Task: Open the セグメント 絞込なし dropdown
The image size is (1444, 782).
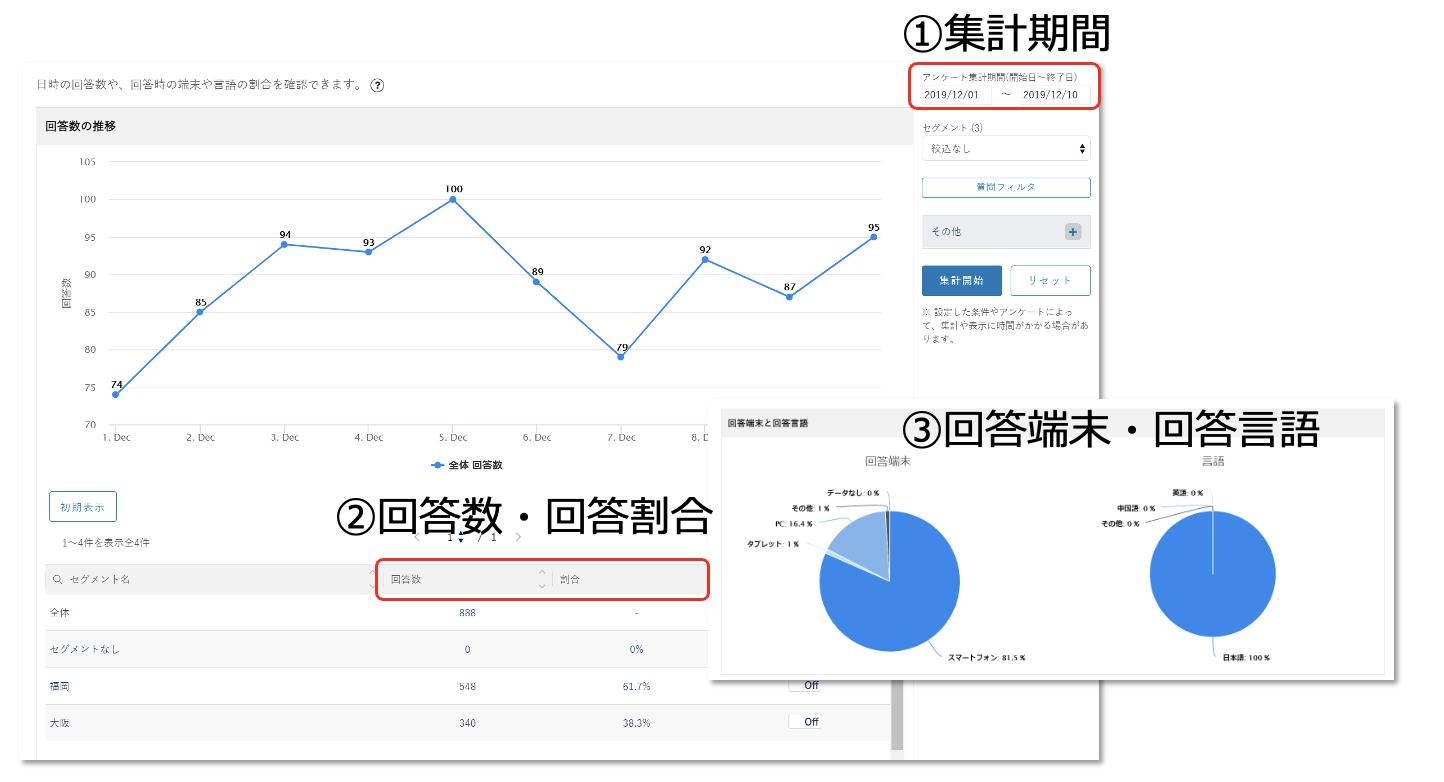Action: coord(1006,149)
